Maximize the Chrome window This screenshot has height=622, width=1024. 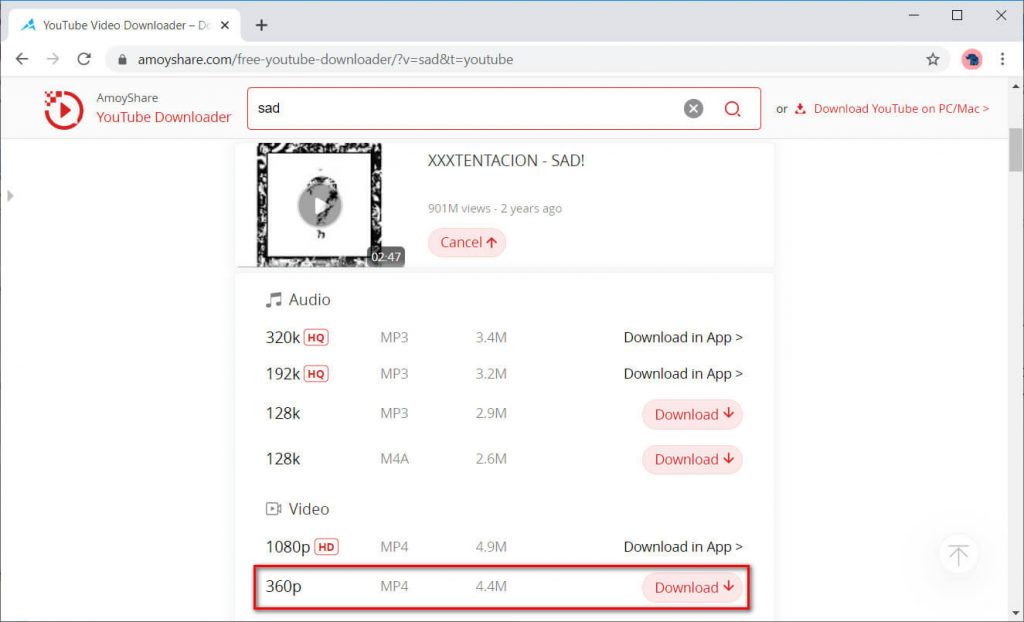pos(957,15)
